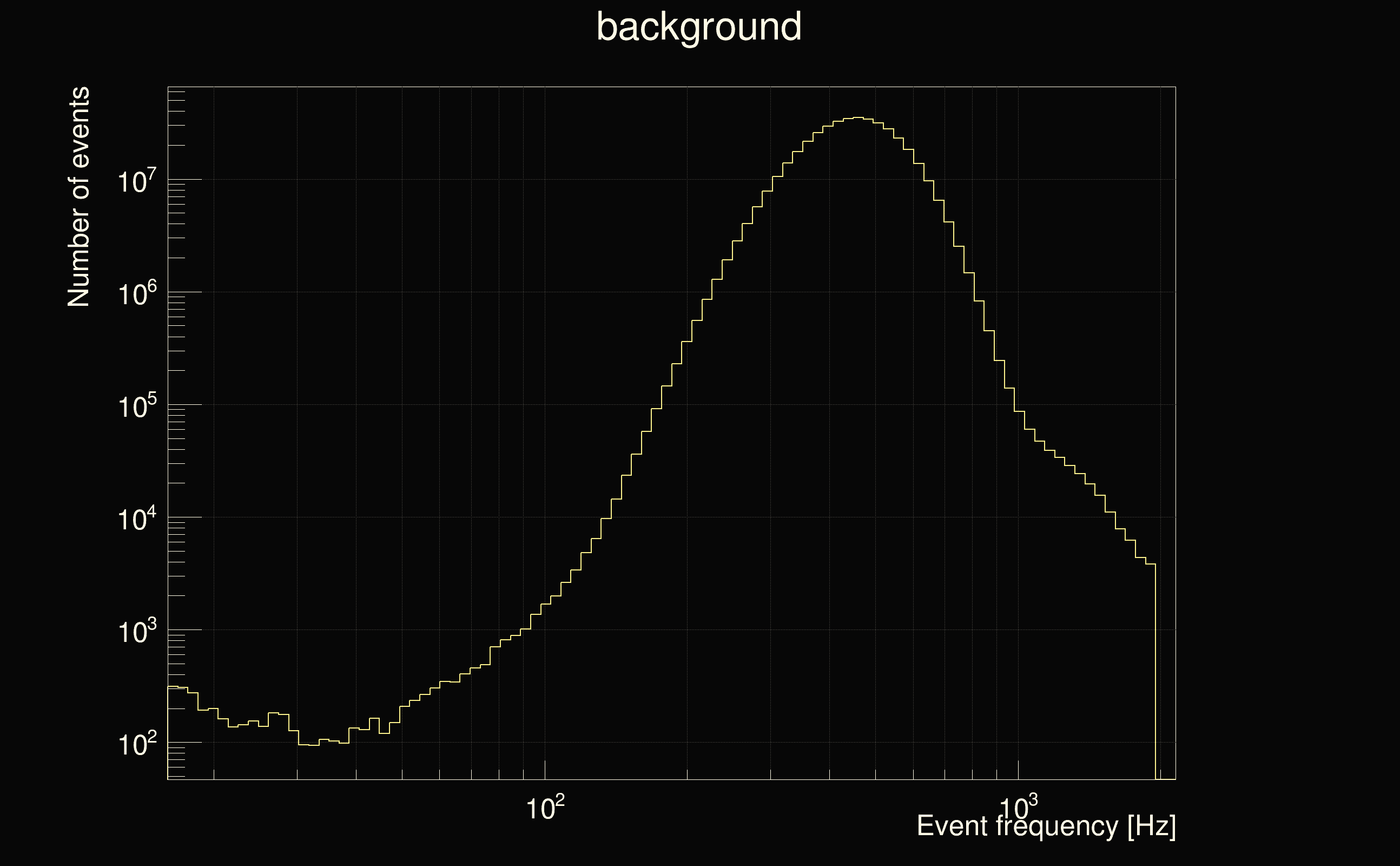The width and height of the screenshot is (1400, 866).
Task: Click the upper-left corner of the plot frame
Action: (x=168, y=87)
